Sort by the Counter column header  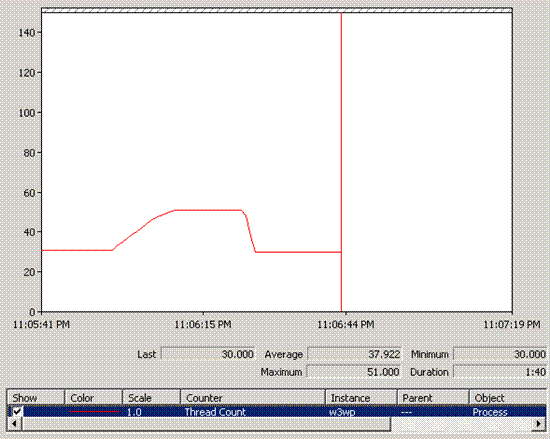pyautogui.click(x=253, y=398)
